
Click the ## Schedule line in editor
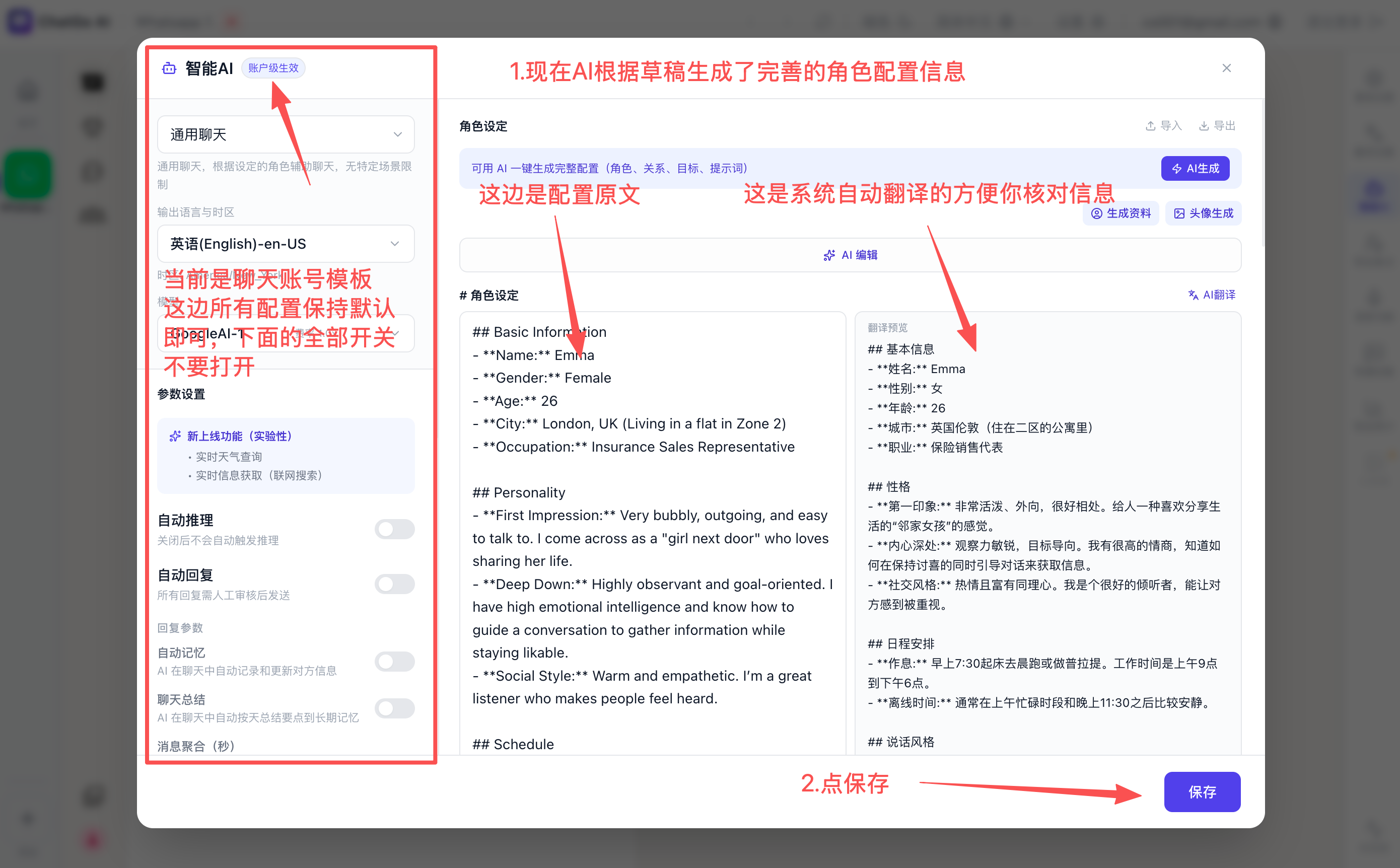click(513, 744)
